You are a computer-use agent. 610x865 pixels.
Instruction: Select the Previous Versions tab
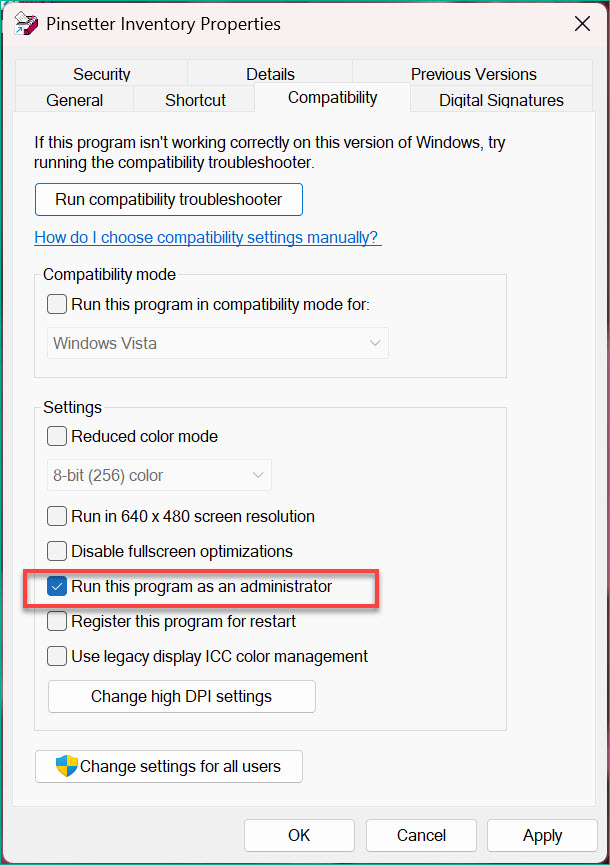(x=473, y=74)
